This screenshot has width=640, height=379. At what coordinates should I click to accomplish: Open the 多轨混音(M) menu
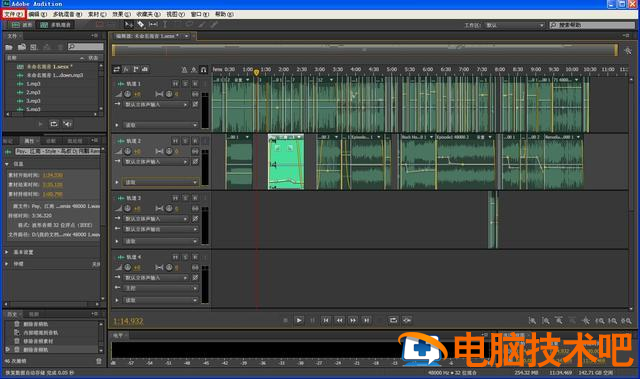point(67,14)
